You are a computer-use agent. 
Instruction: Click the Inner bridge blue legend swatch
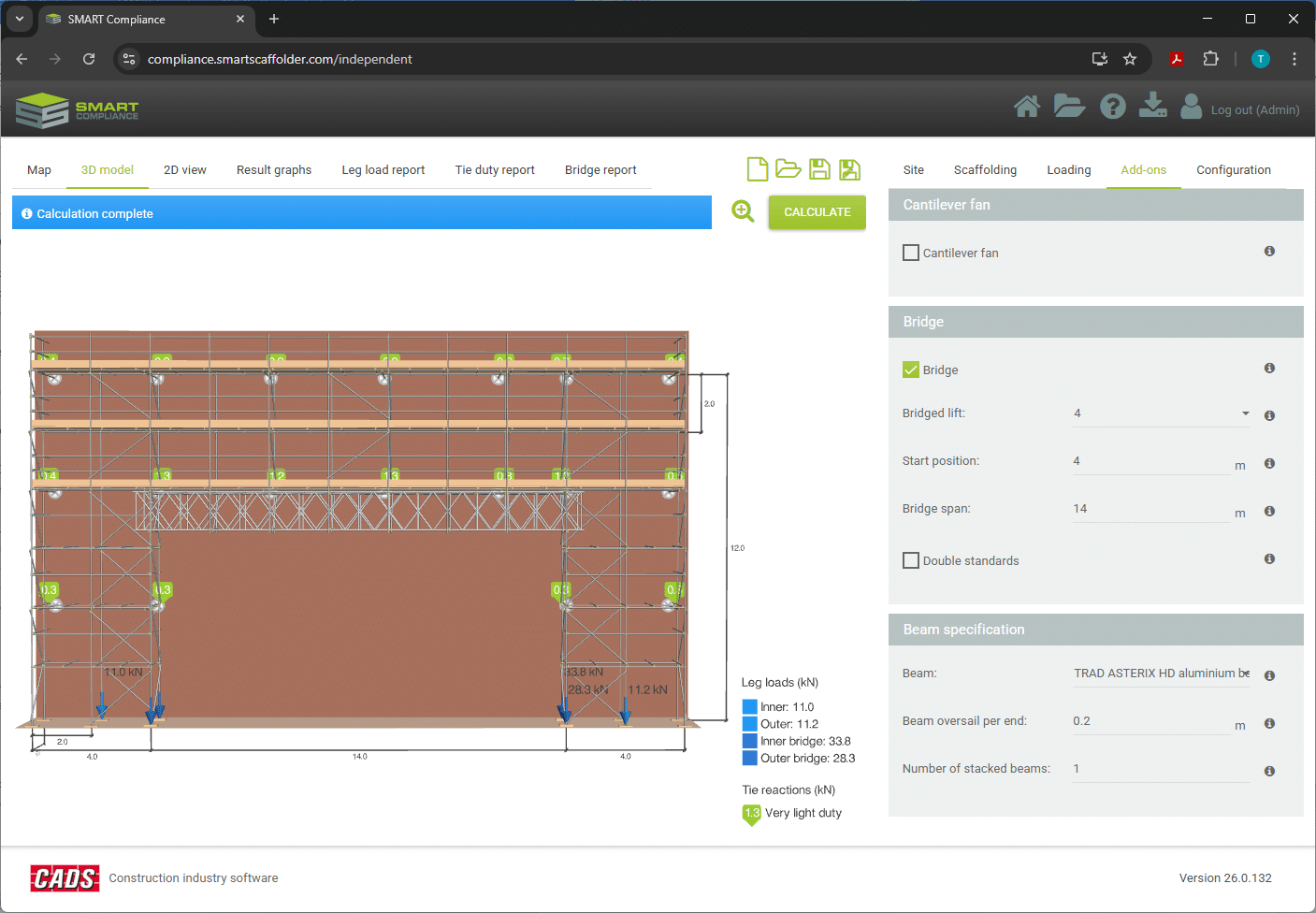click(750, 741)
